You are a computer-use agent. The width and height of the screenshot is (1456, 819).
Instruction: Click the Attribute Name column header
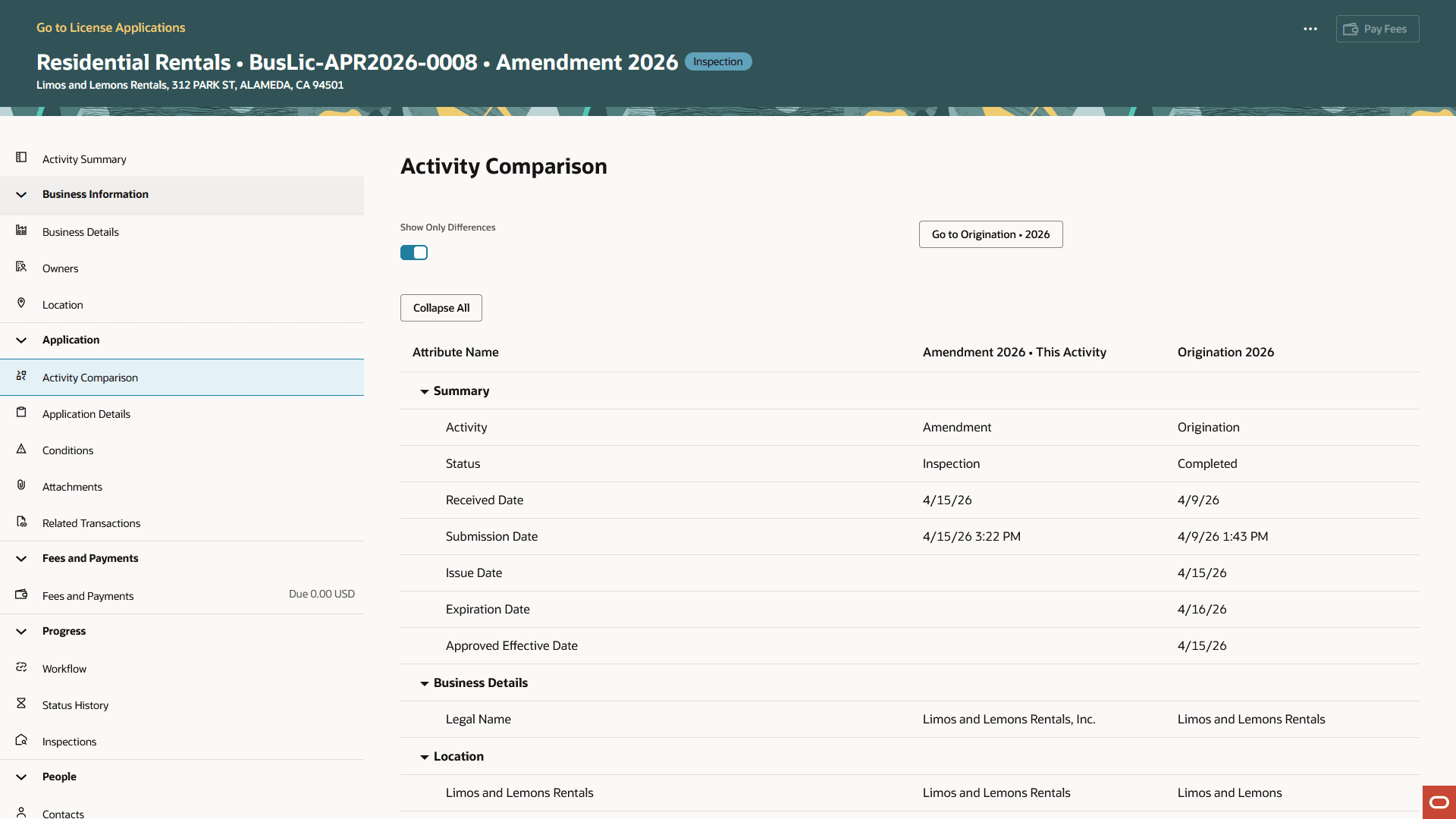[455, 352]
